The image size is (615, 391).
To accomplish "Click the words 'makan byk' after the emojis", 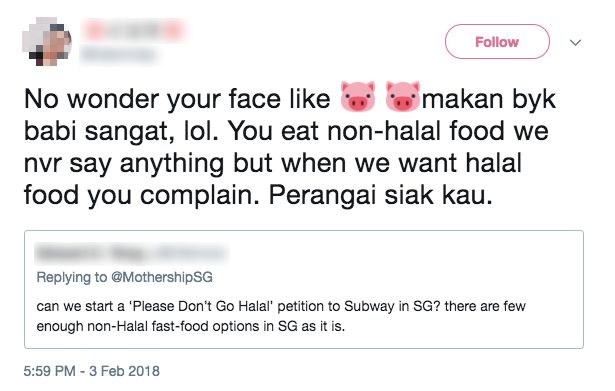I will pyautogui.click(x=489, y=98).
